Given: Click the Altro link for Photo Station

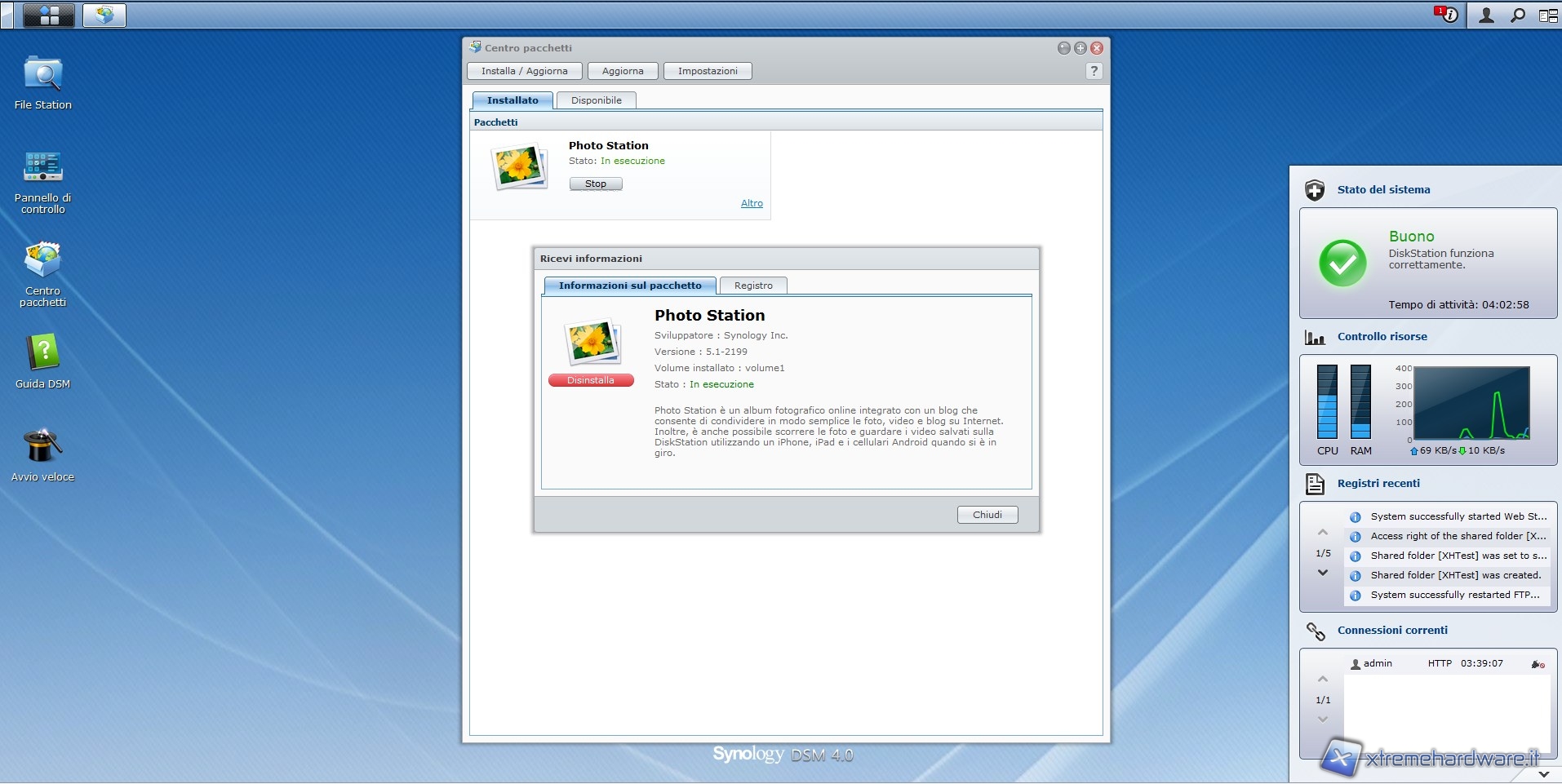Looking at the screenshot, I should tap(751, 203).
